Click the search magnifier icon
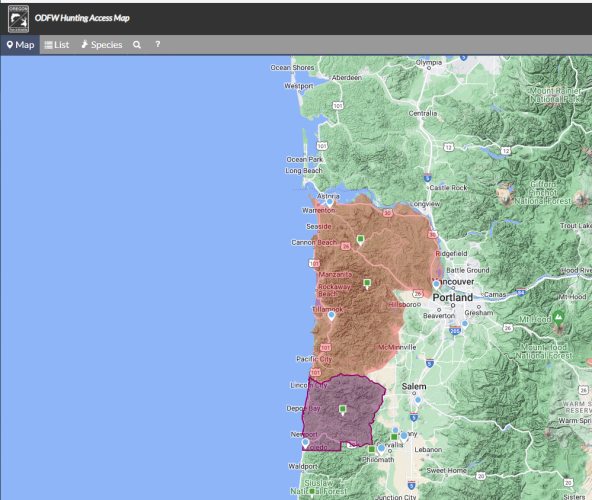The height and width of the screenshot is (500, 592). [137, 45]
